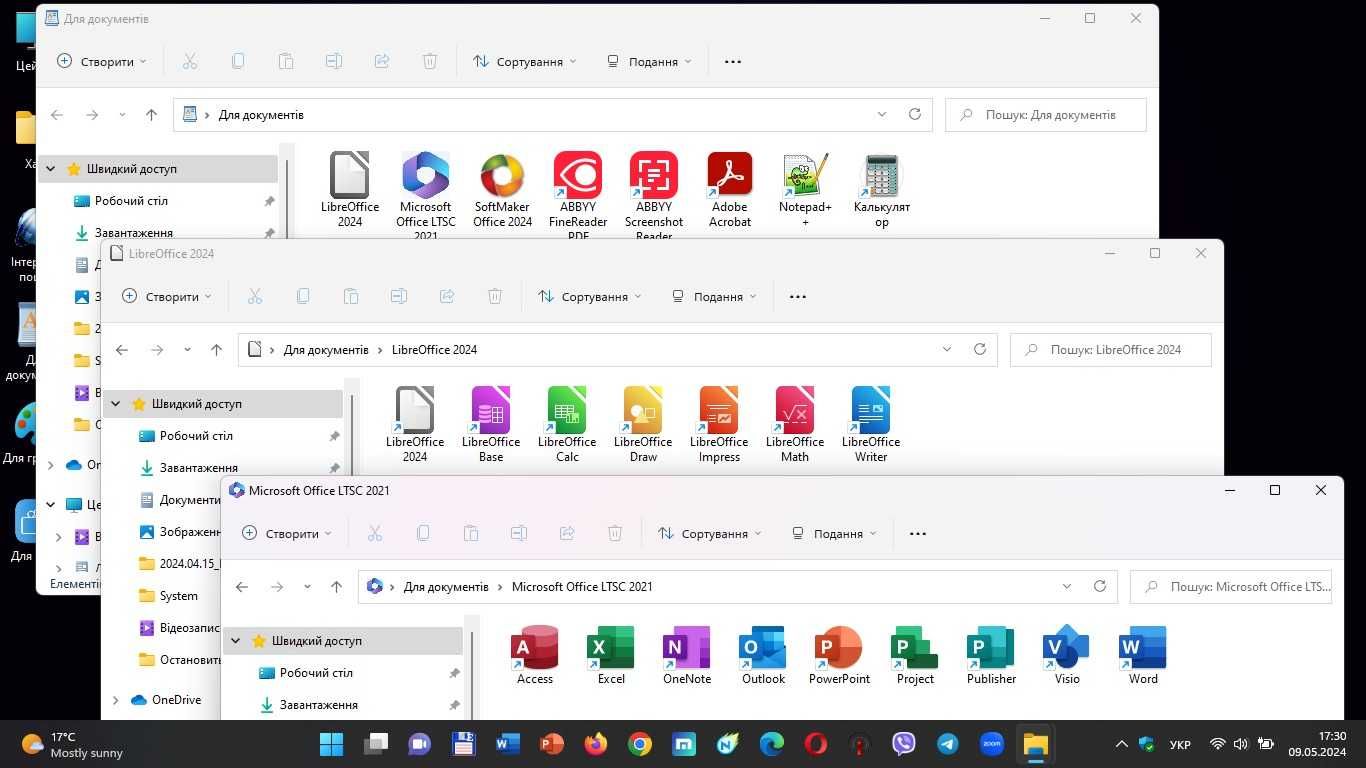Open Сортування dropdown in Microsoft Office window

pyautogui.click(x=709, y=533)
